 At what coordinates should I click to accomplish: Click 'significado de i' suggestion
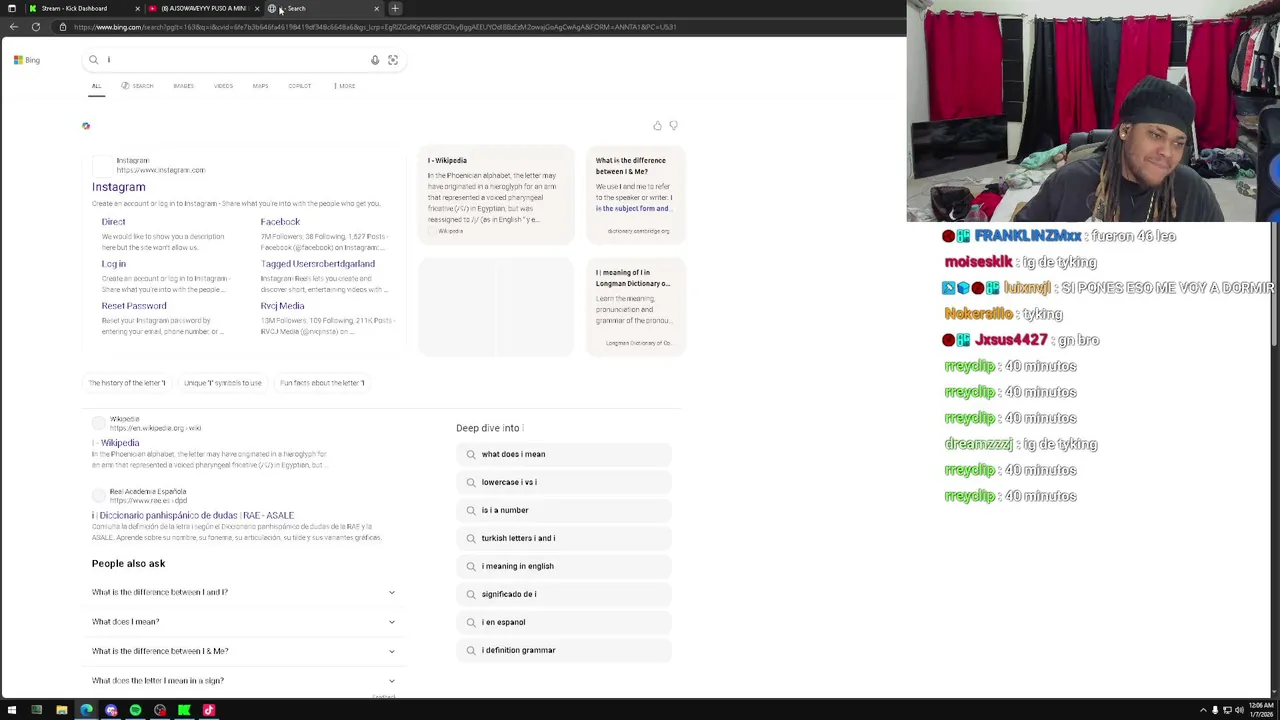(564, 594)
